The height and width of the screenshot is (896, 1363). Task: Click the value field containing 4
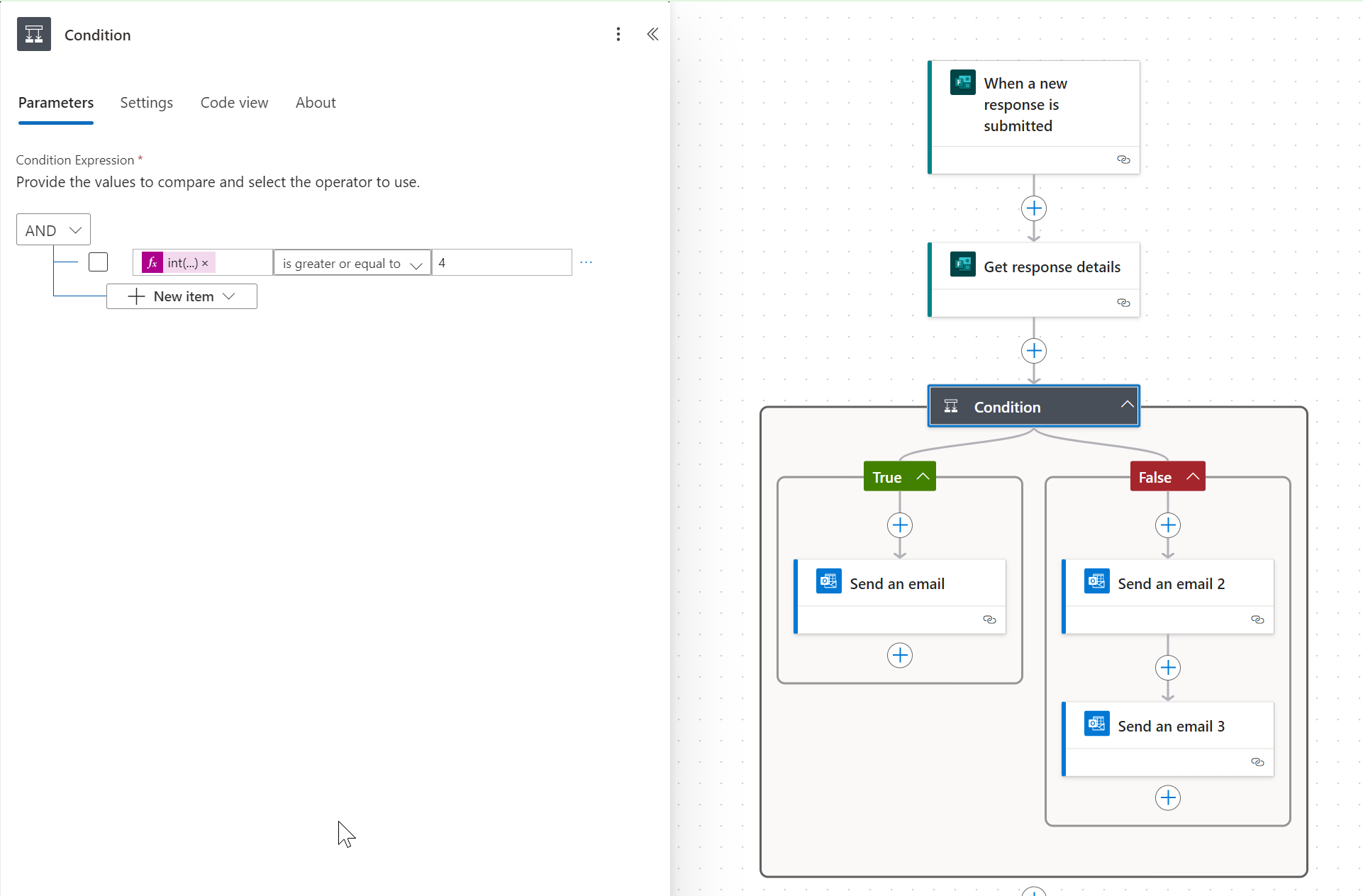coord(501,263)
